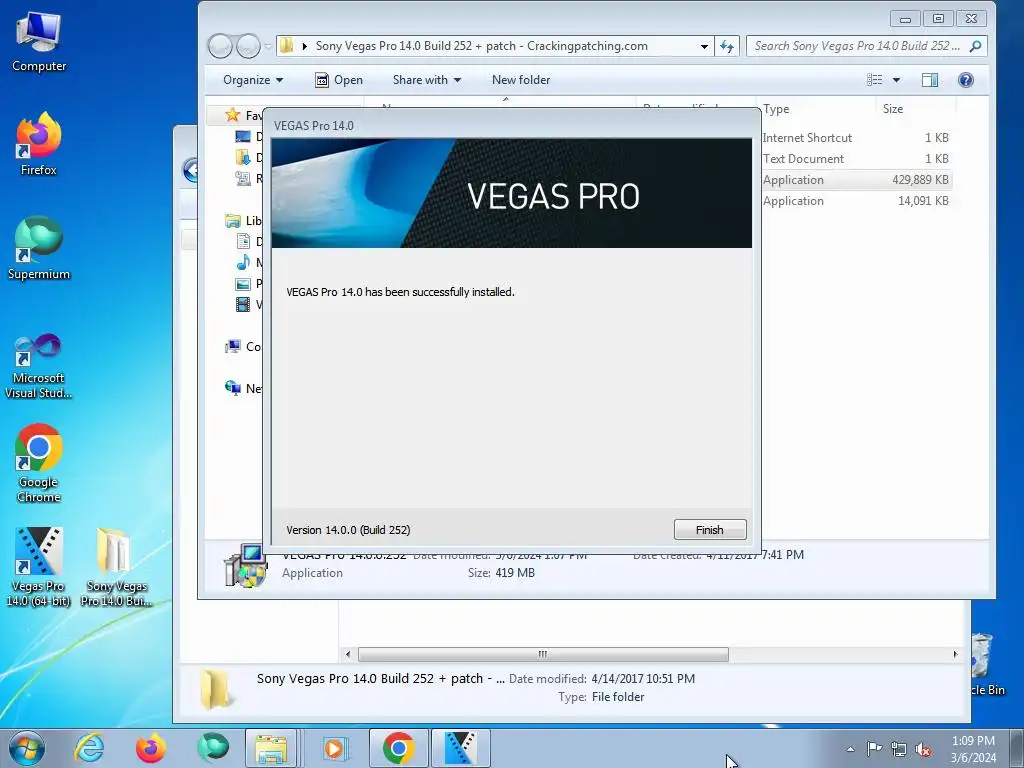Open Firefox from the taskbar

[150, 748]
